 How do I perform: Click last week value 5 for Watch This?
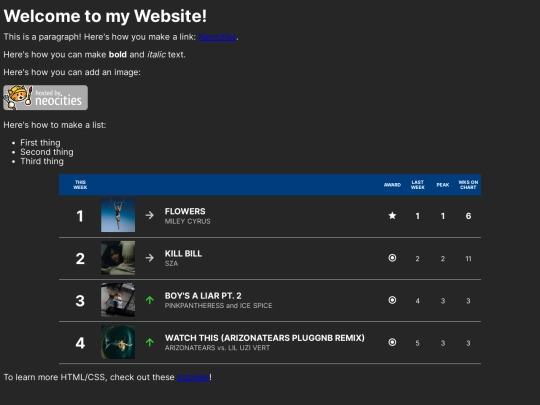point(417,343)
